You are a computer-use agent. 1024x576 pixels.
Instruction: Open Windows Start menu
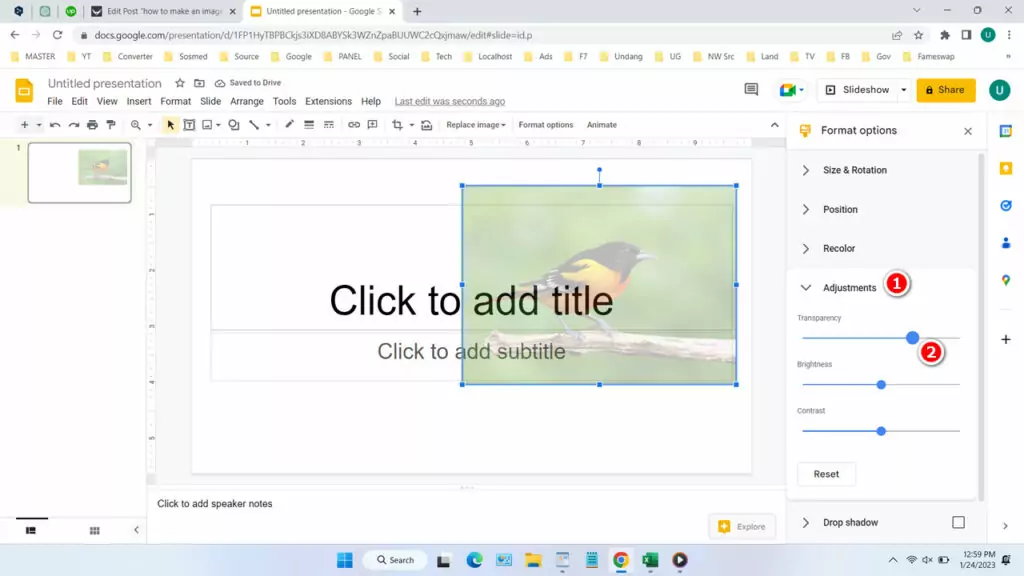345,560
